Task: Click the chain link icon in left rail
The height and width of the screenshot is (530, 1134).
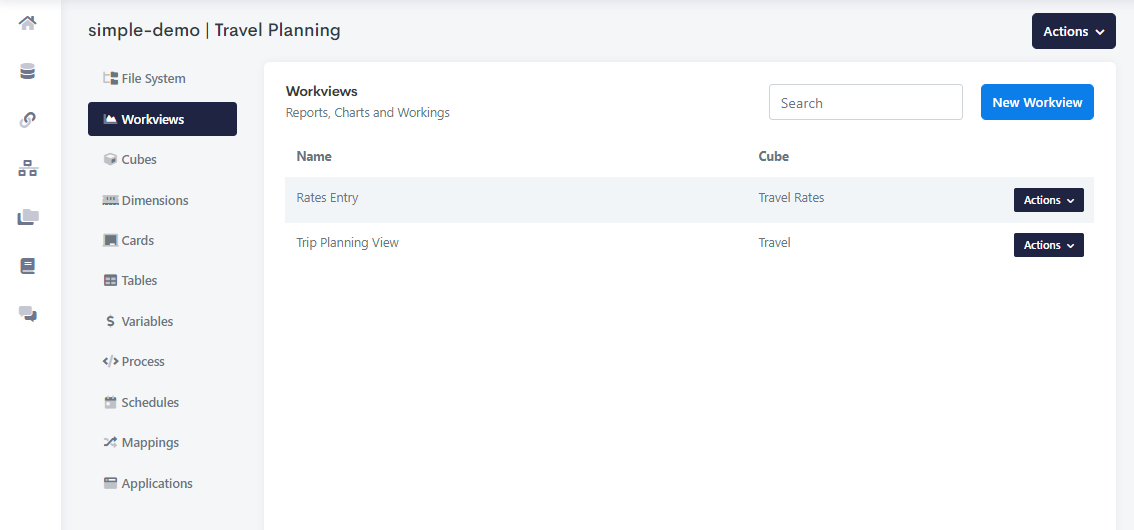Action: coord(28,120)
